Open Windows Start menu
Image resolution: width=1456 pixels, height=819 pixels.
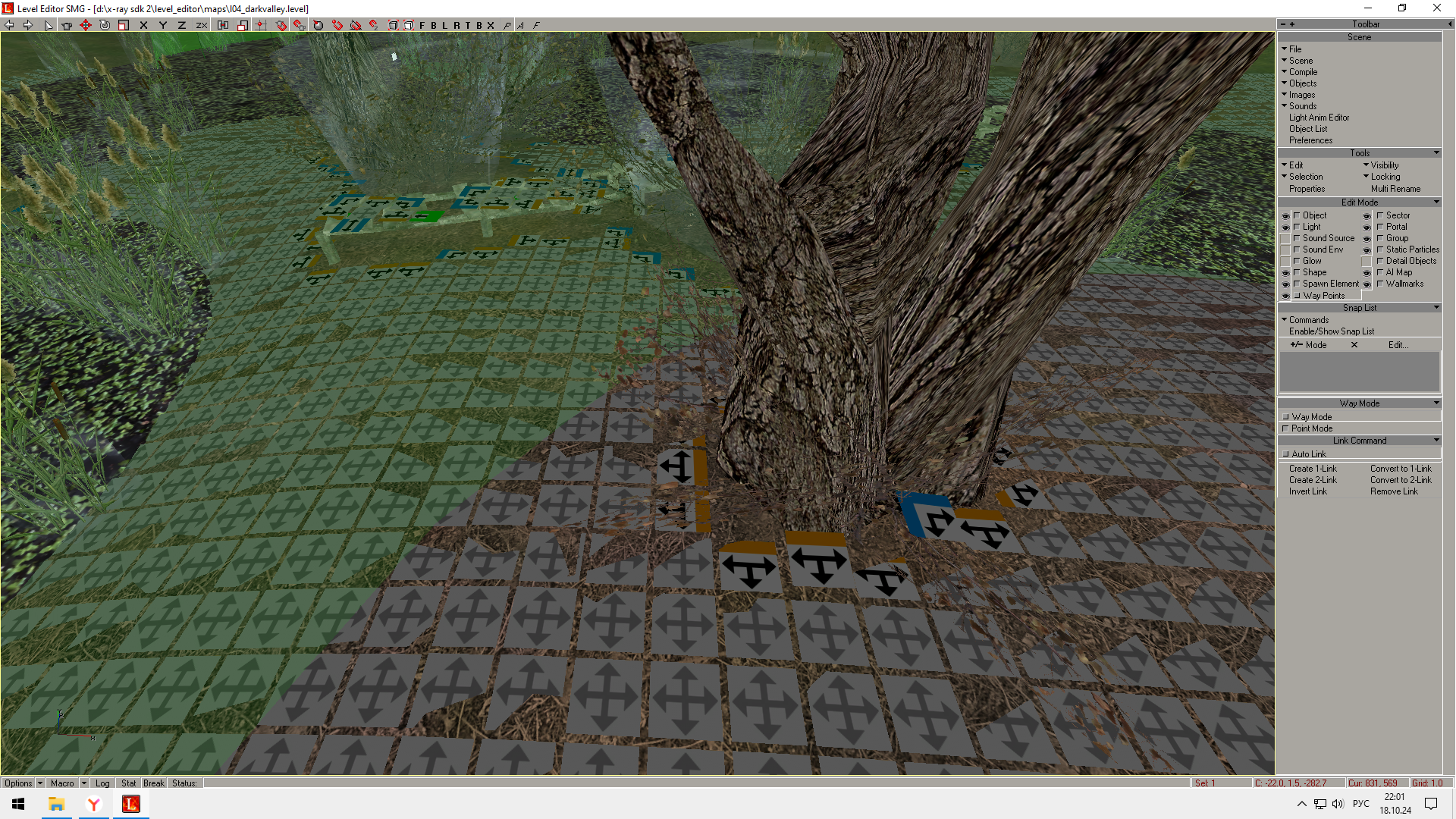point(18,804)
